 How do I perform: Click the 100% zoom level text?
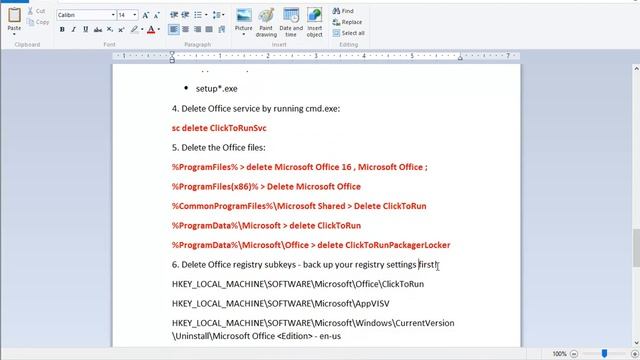pos(560,354)
